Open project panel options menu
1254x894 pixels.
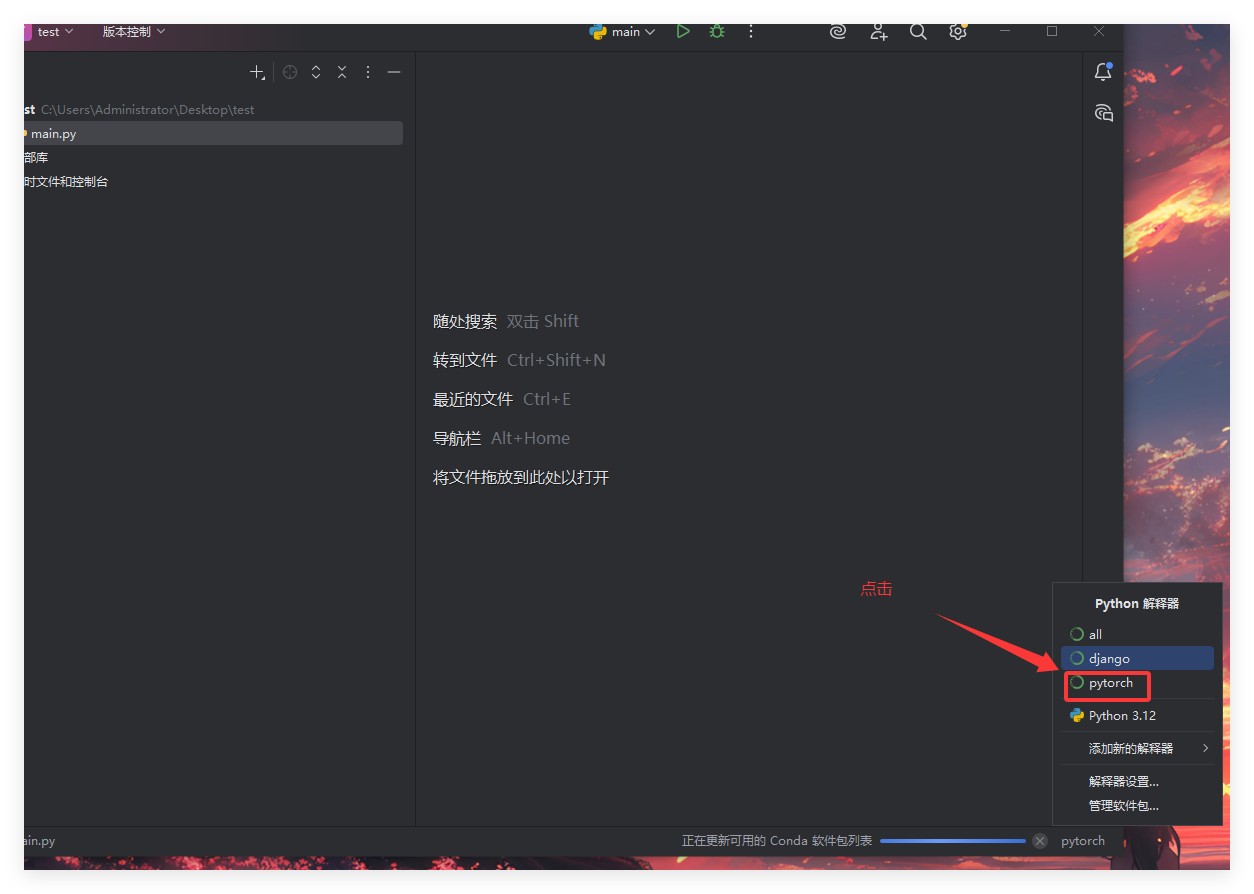click(x=368, y=72)
